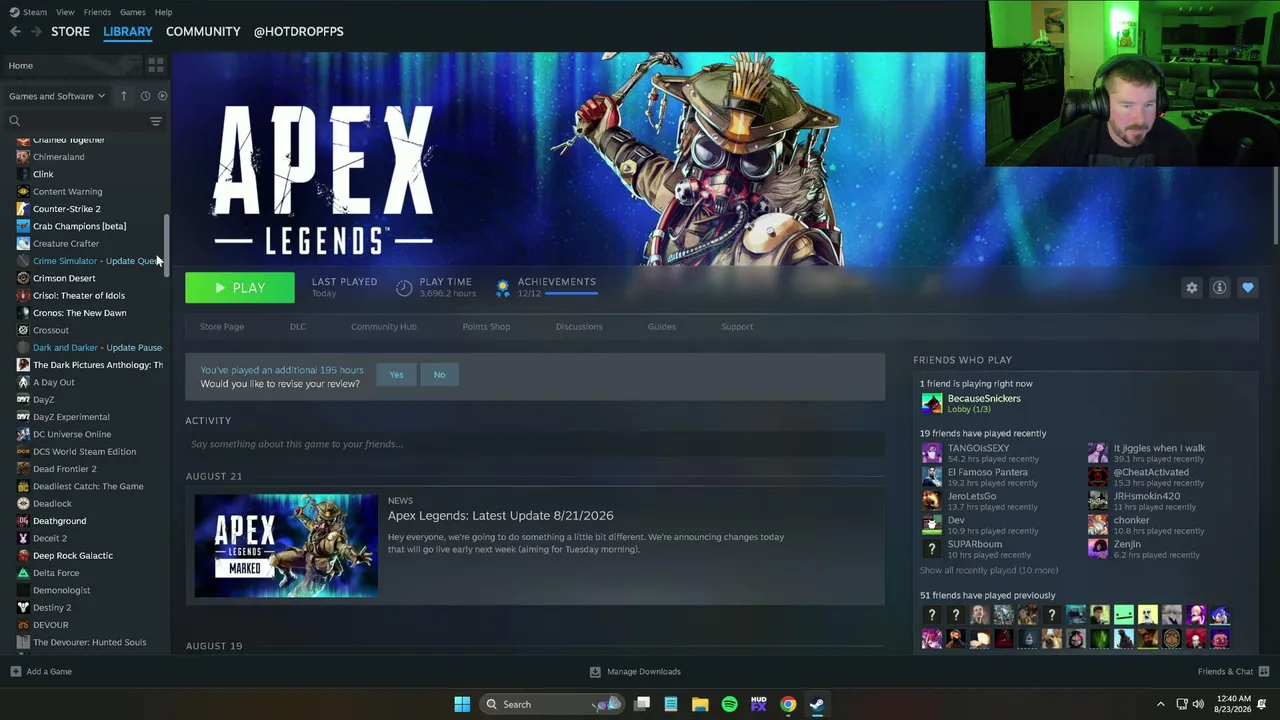The height and width of the screenshot is (720, 1280).
Task: Click the Manage Downloads icon
Action: [595, 672]
